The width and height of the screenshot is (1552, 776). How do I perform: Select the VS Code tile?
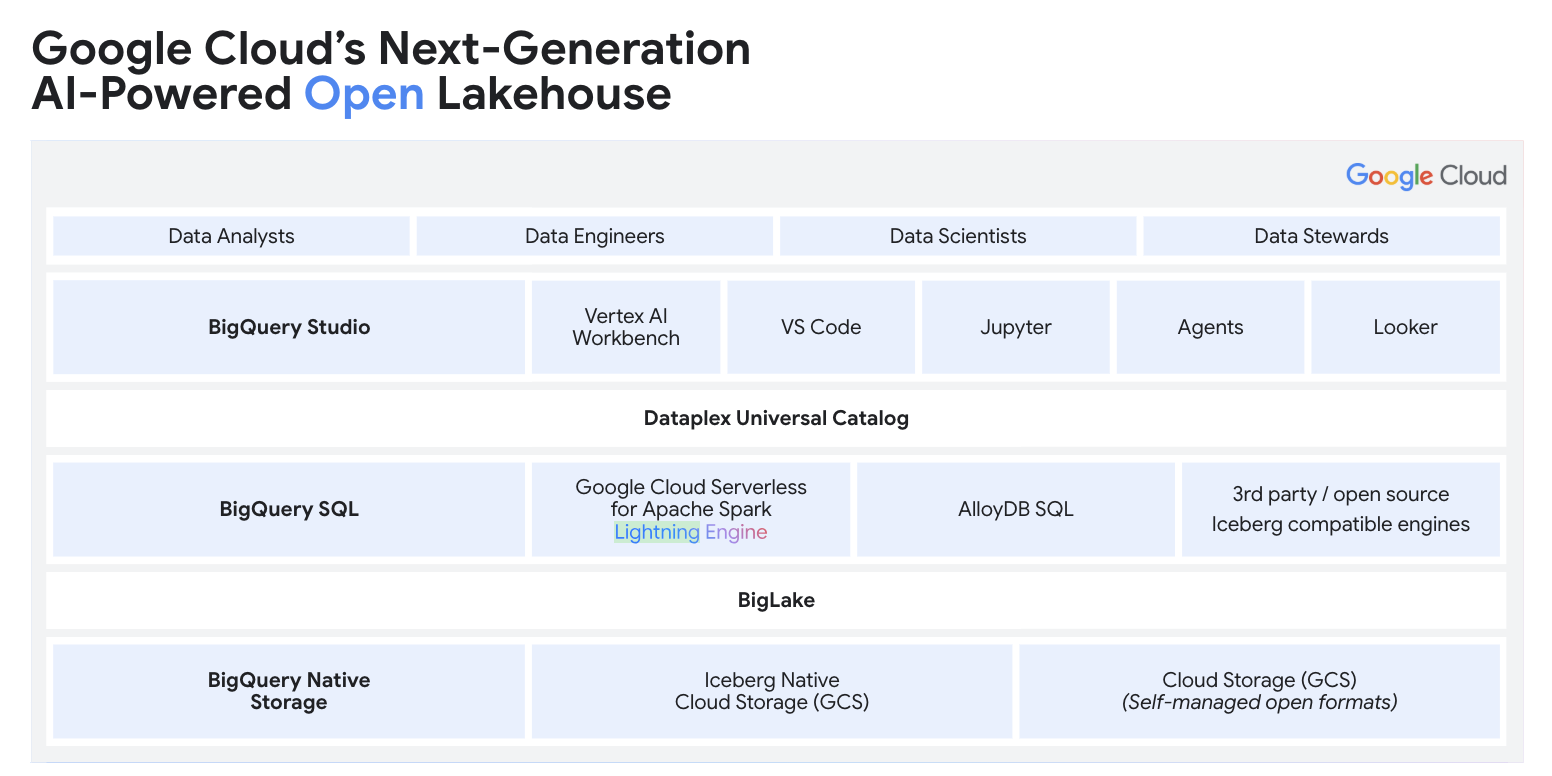(820, 327)
